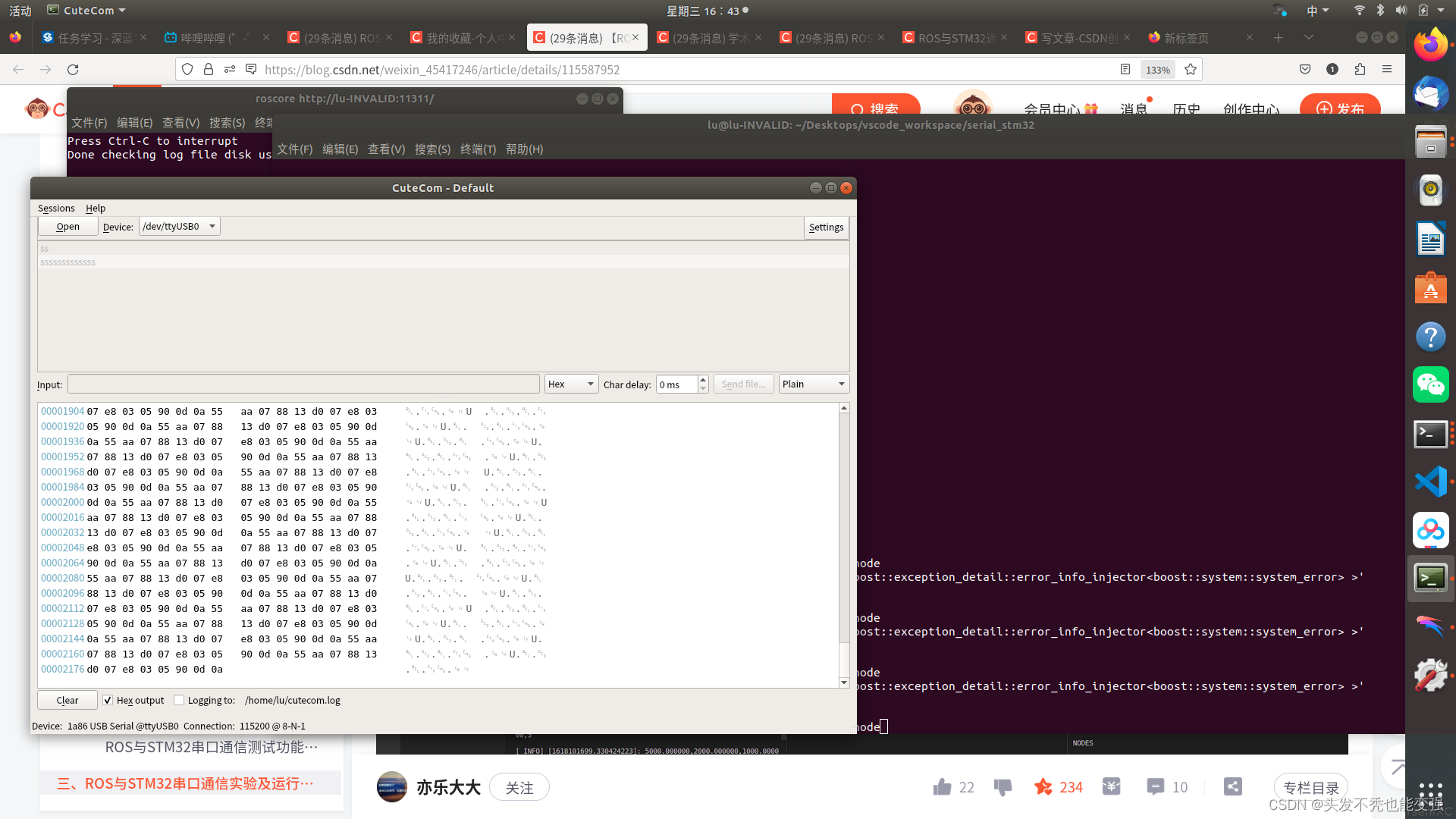Viewport: 1456px width, 819px height.
Task: Open Firefox account icon in toolbar
Action: pos(1332,69)
